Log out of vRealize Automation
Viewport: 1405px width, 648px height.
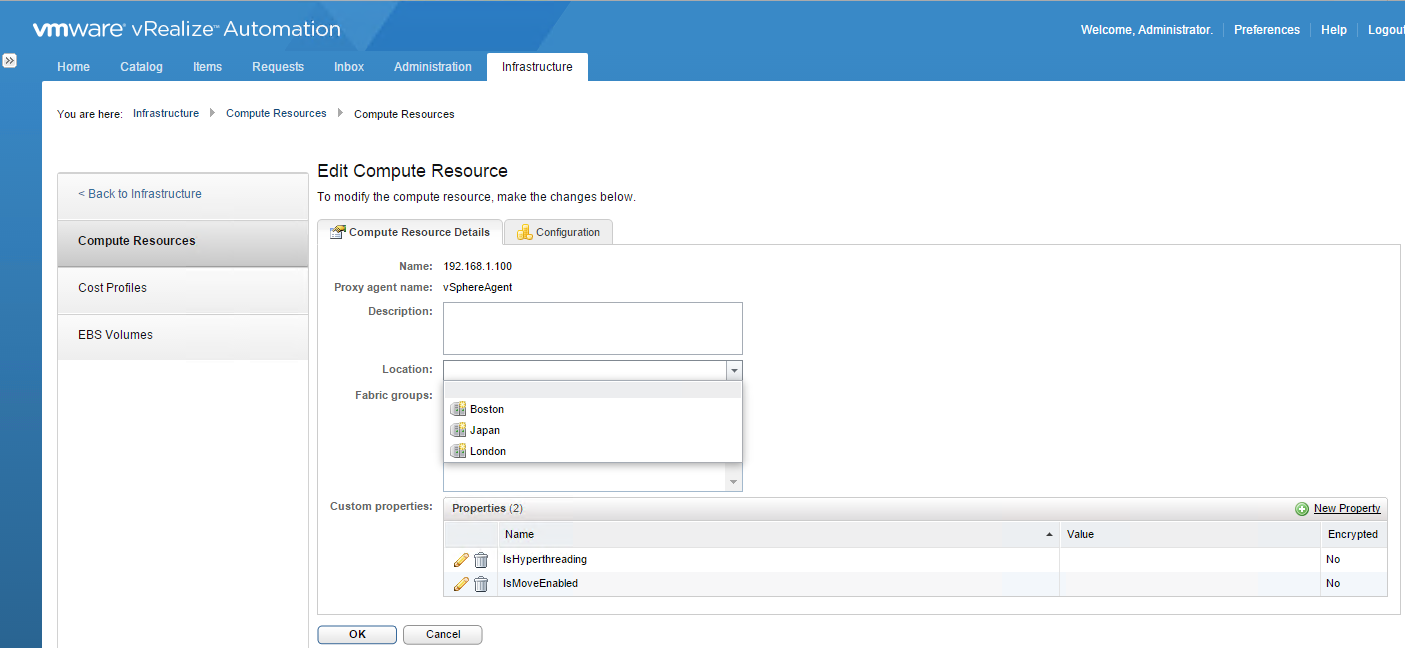click(x=1386, y=30)
